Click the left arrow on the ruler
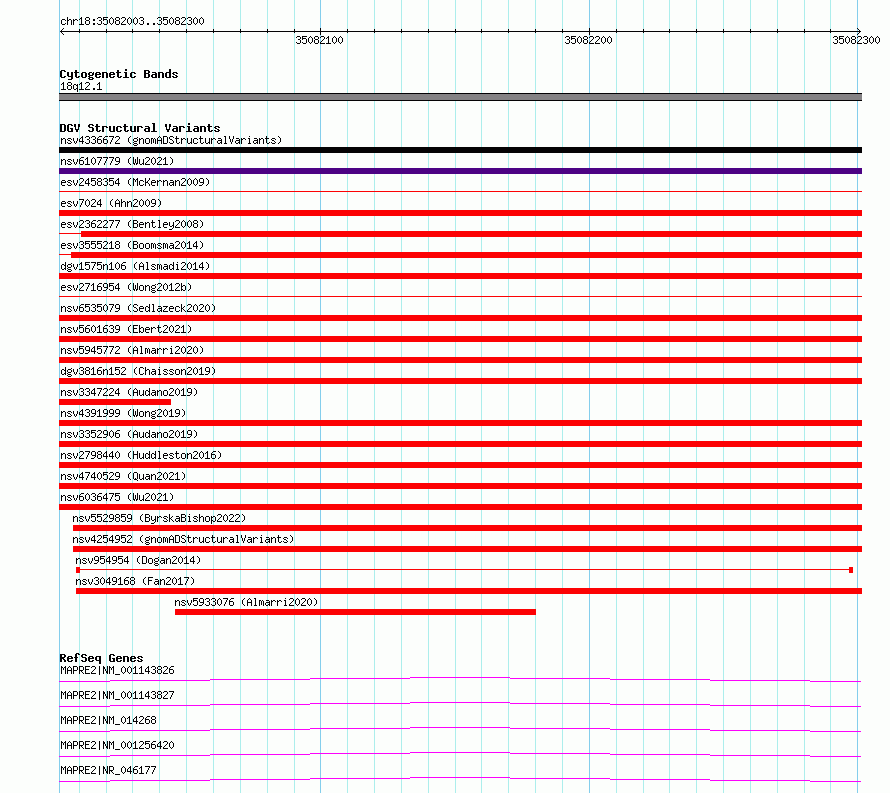Screen dimensions: 890x793 tap(62, 31)
